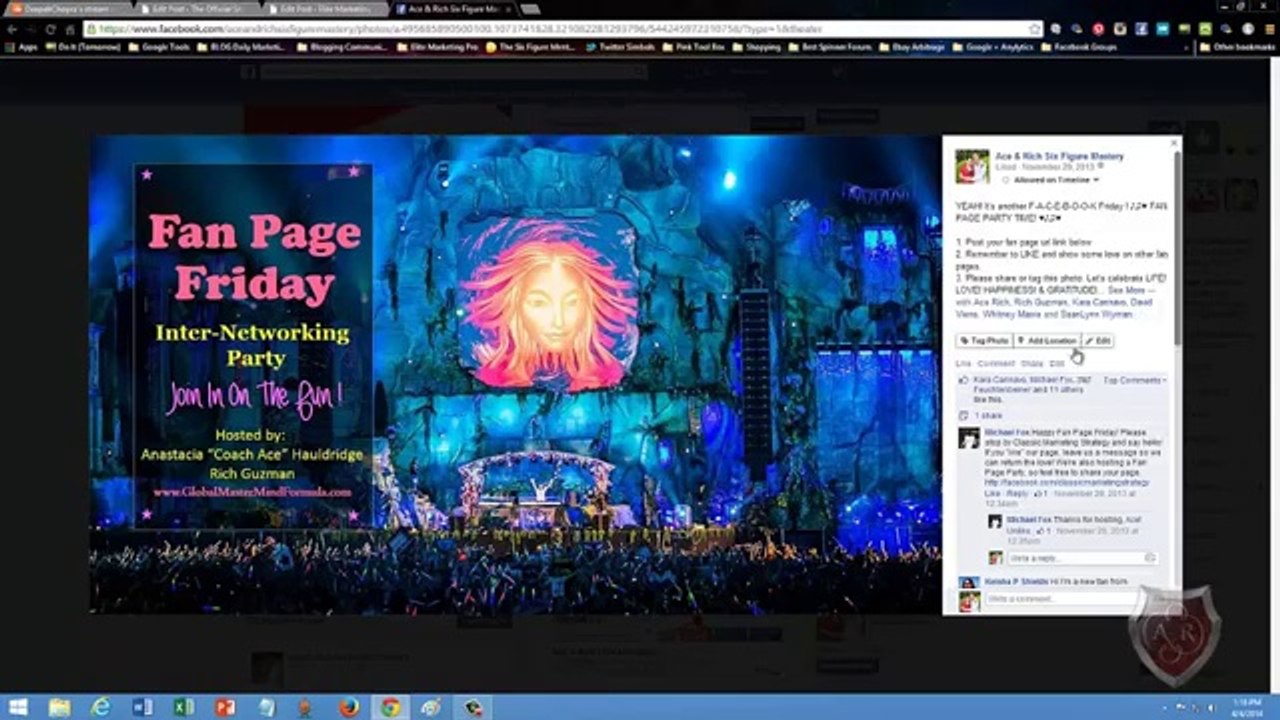Switch to Edit Post - The Official tab
1280x720 pixels.
coord(198,8)
